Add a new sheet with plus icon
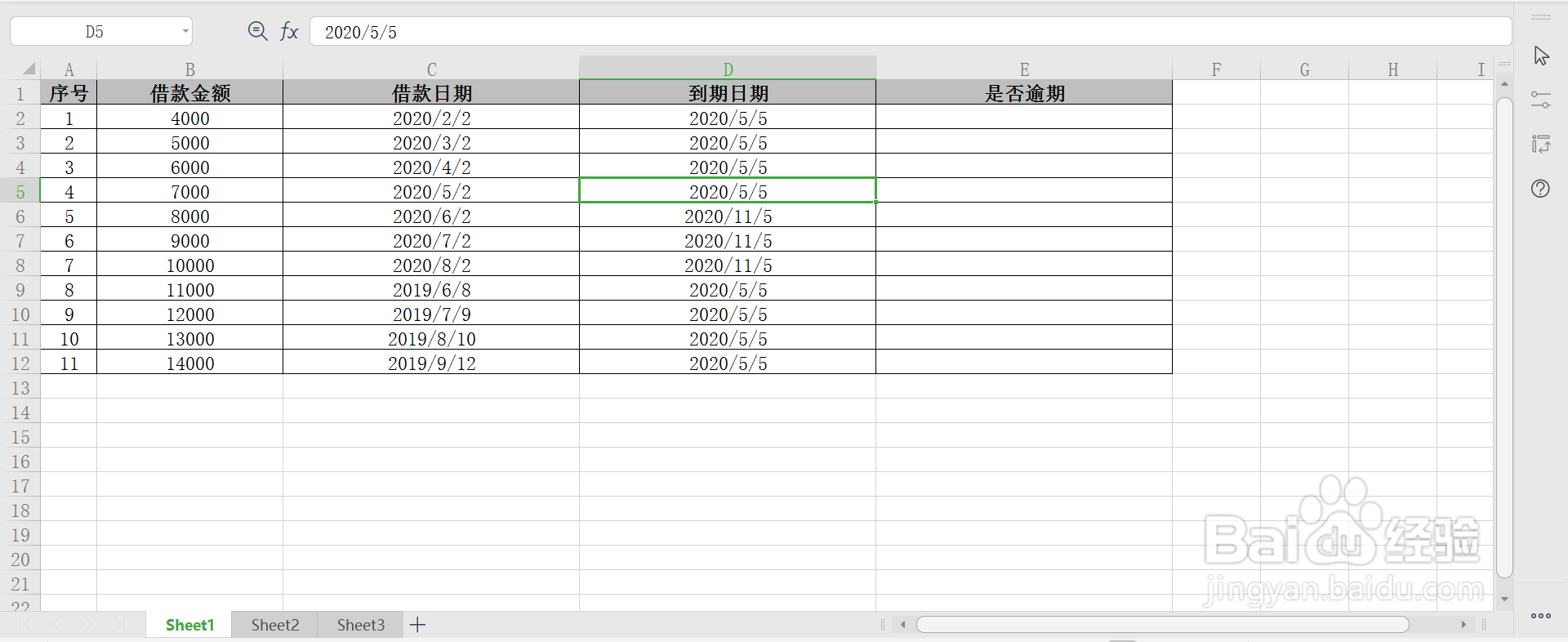The height and width of the screenshot is (642, 1568). tap(417, 625)
